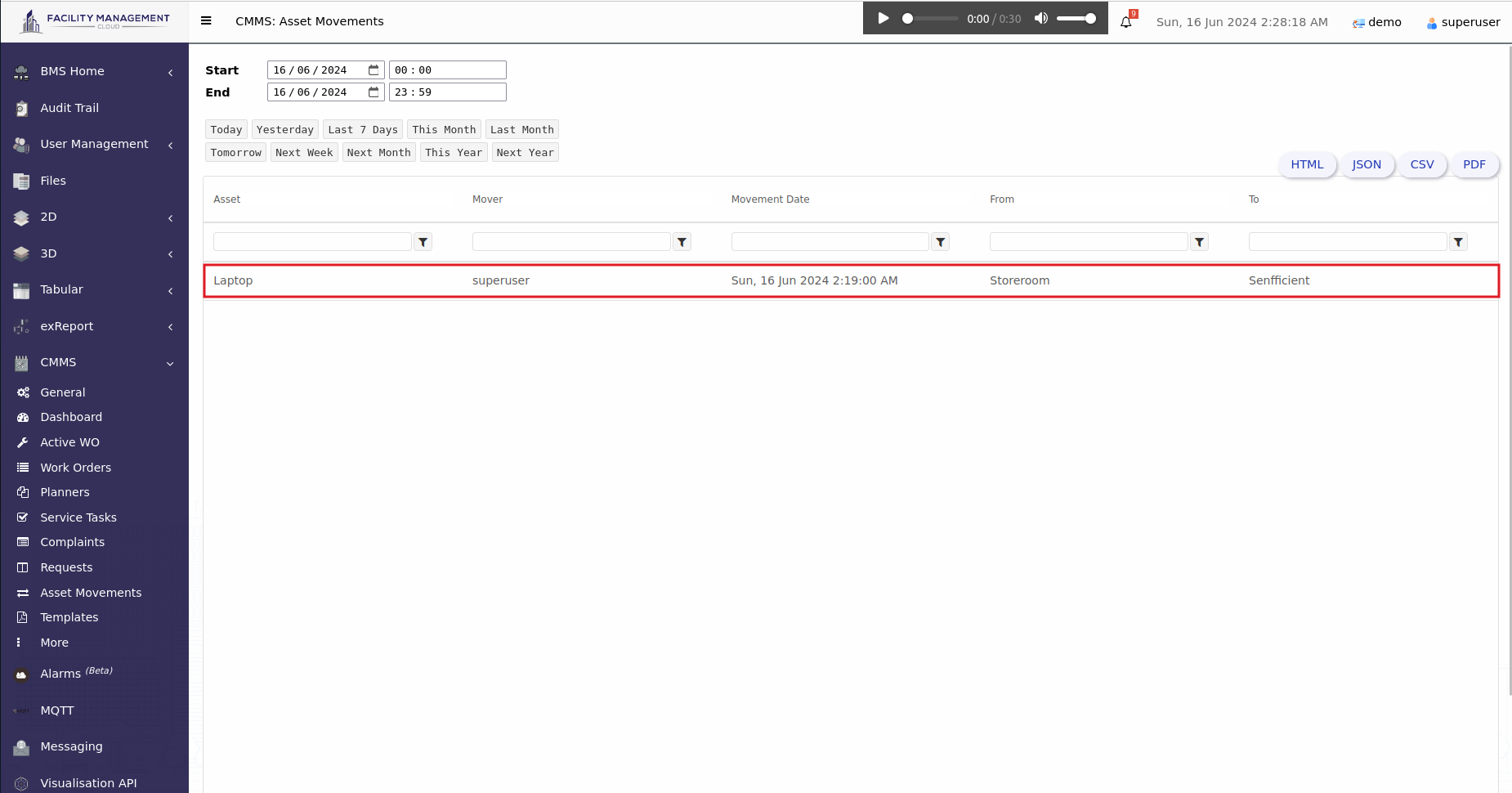Click the CMMS General gears icon
Image resolution: width=1512 pixels, height=793 pixels.
[x=23, y=392]
